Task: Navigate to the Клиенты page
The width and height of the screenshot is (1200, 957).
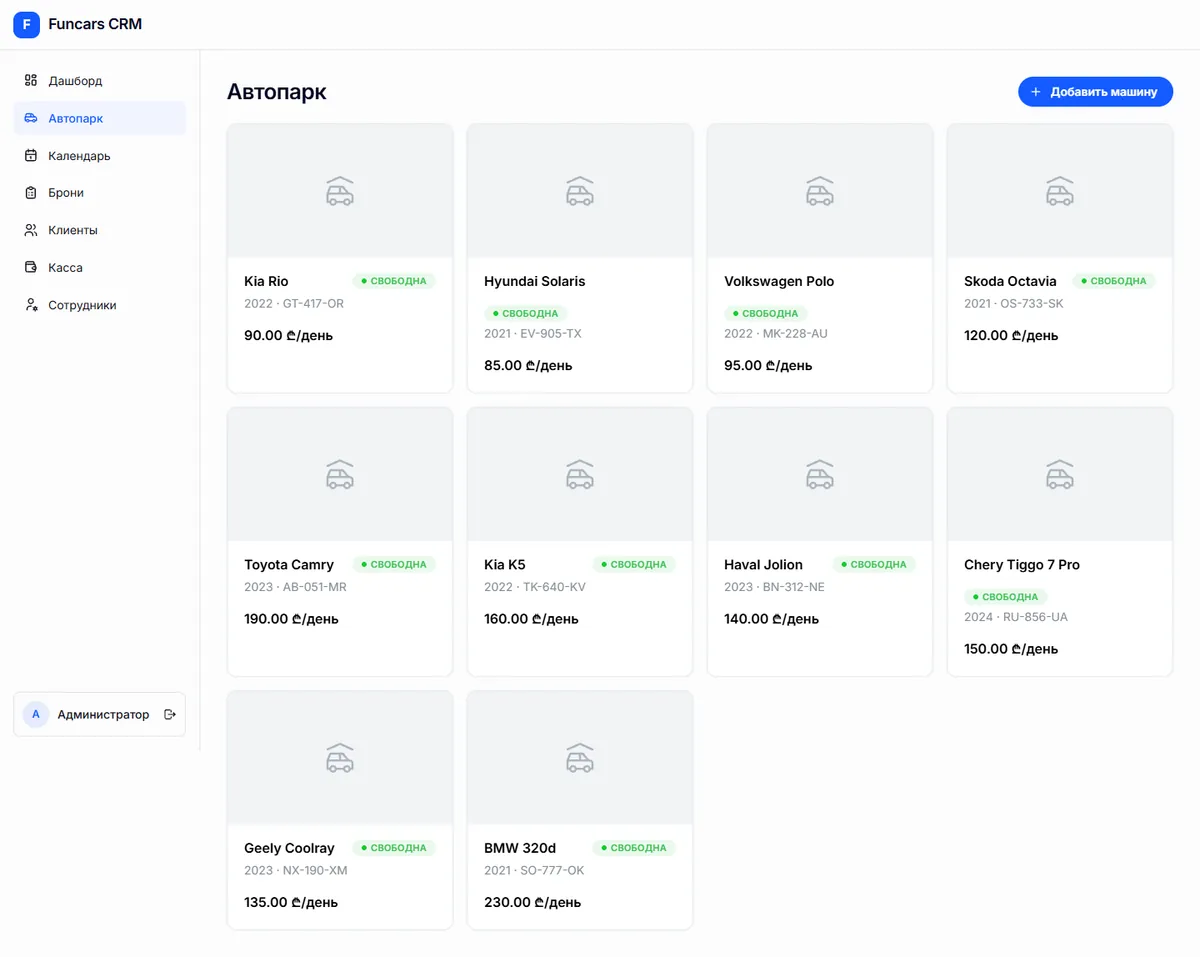Action: pyautogui.click(x=100, y=230)
